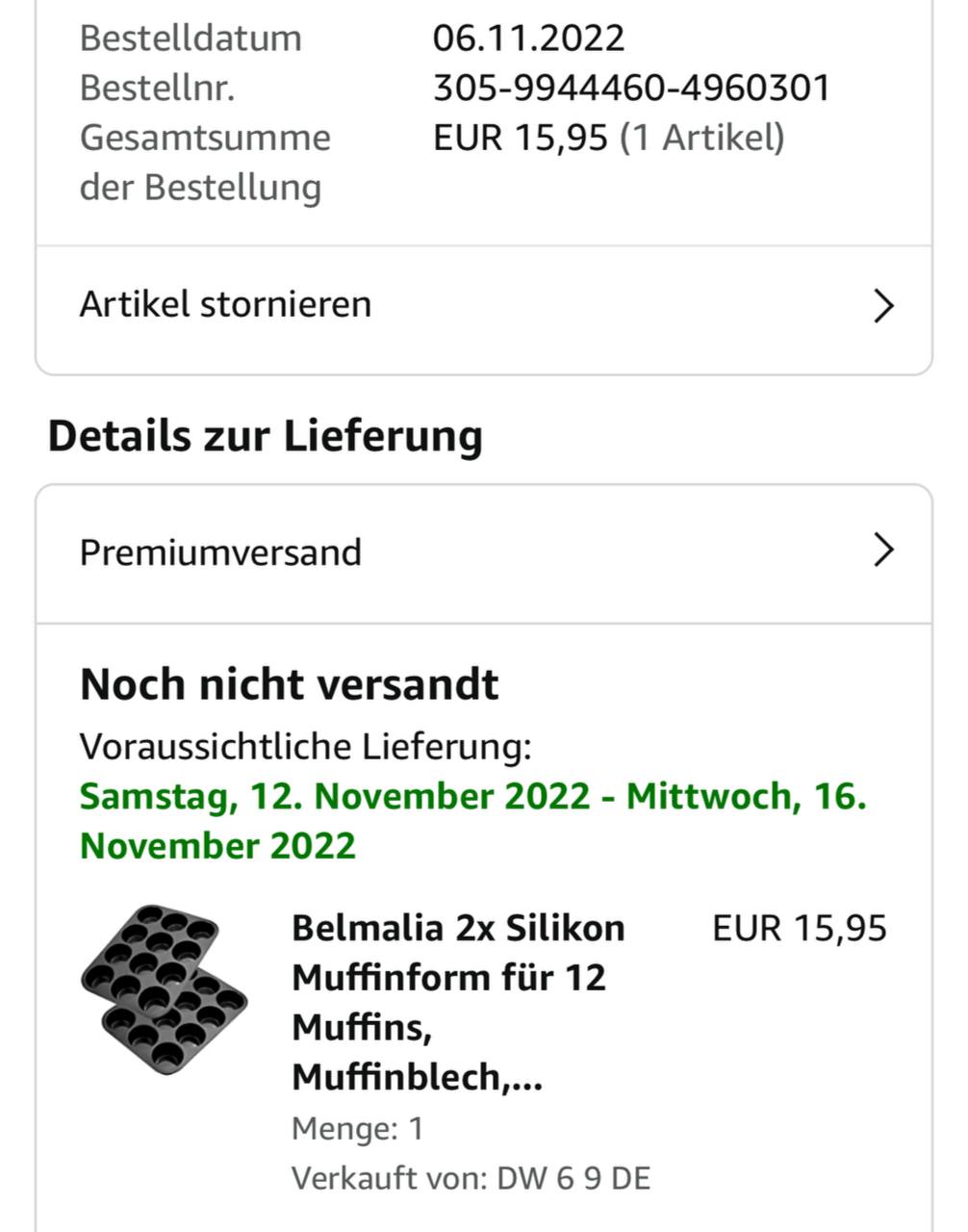Tap the 'Voraussichtliche Lieferung:' label
The image size is (968, 1232).
305,747
